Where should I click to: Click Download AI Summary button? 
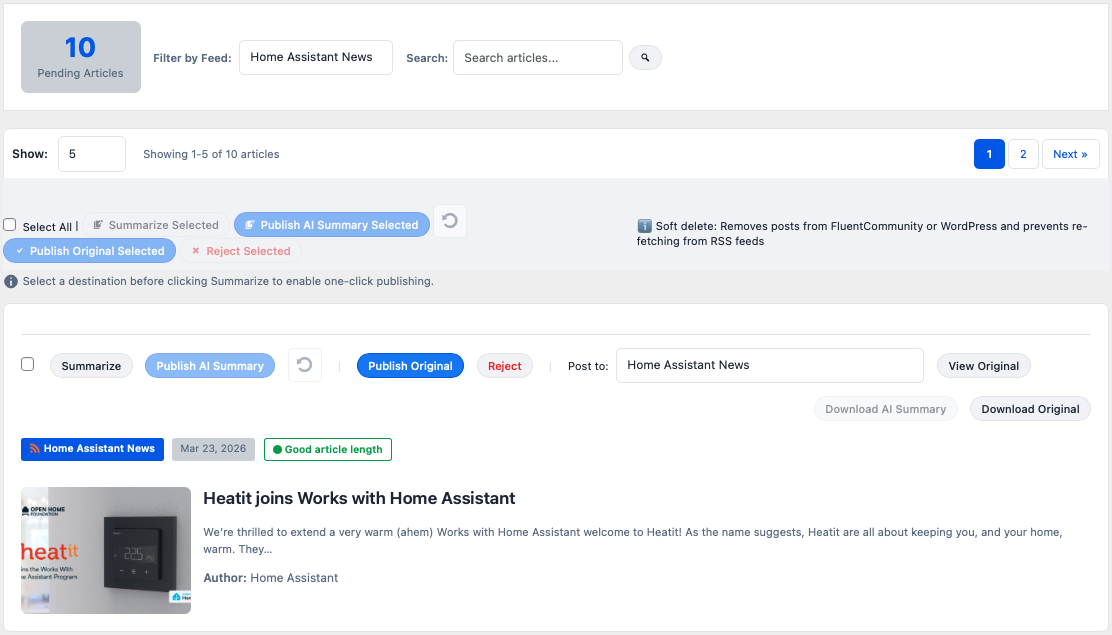tap(885, 409)
